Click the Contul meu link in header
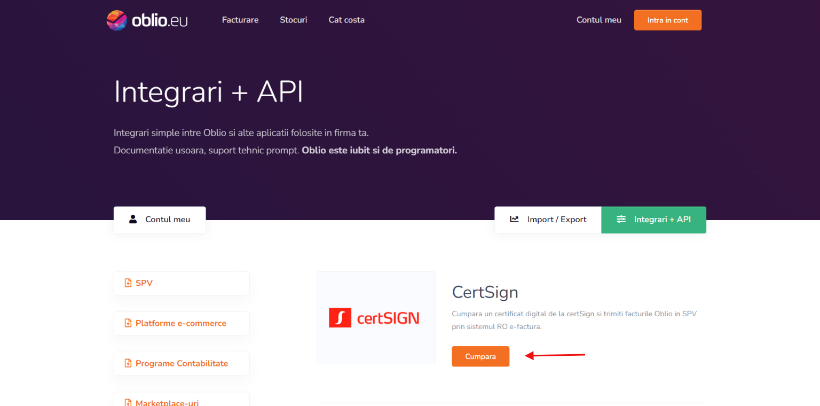The image size is (820, 406). point(599,20)
